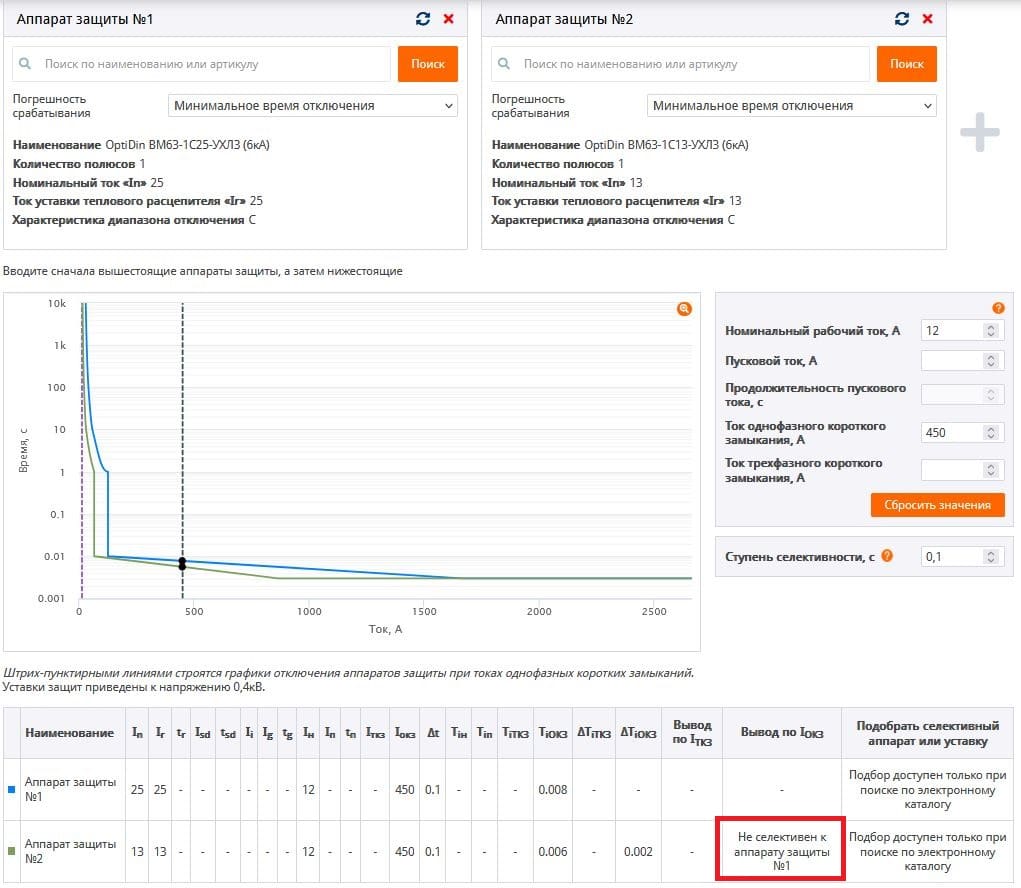Viewport: 1021px width, 888px height.
Task: Click the reset values button
Action: click(x=936, y=505)
